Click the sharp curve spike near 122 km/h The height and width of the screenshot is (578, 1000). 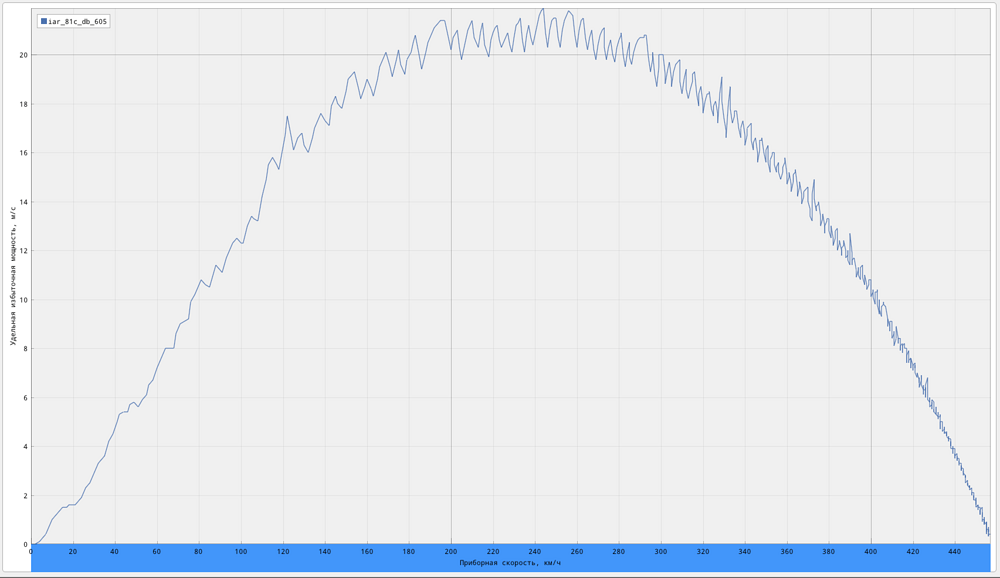pos(287,117)
